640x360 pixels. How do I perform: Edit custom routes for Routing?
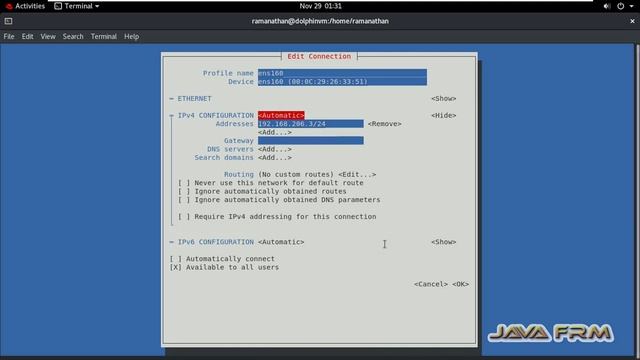click(357, 174)
